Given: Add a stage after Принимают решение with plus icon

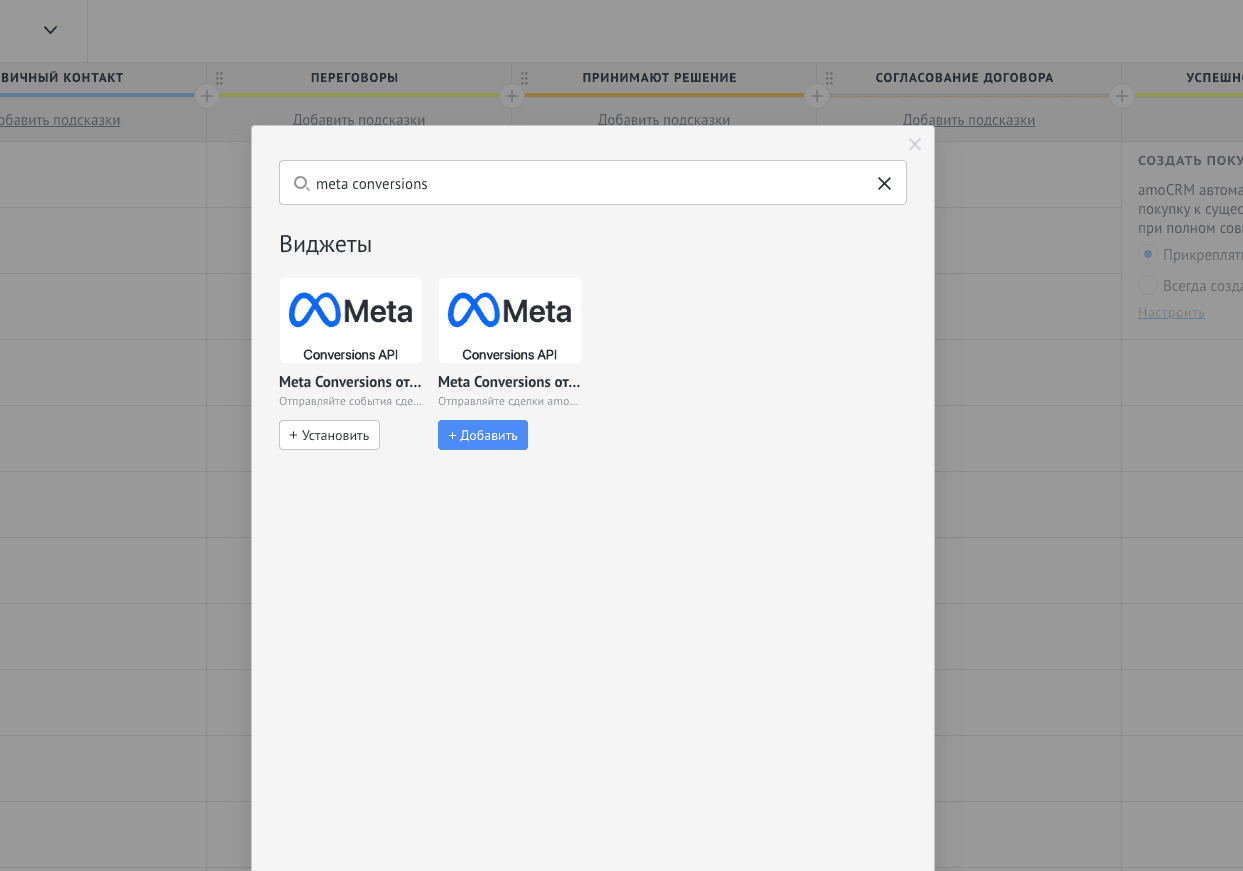Looking at the screenshot, I should 817,96.
